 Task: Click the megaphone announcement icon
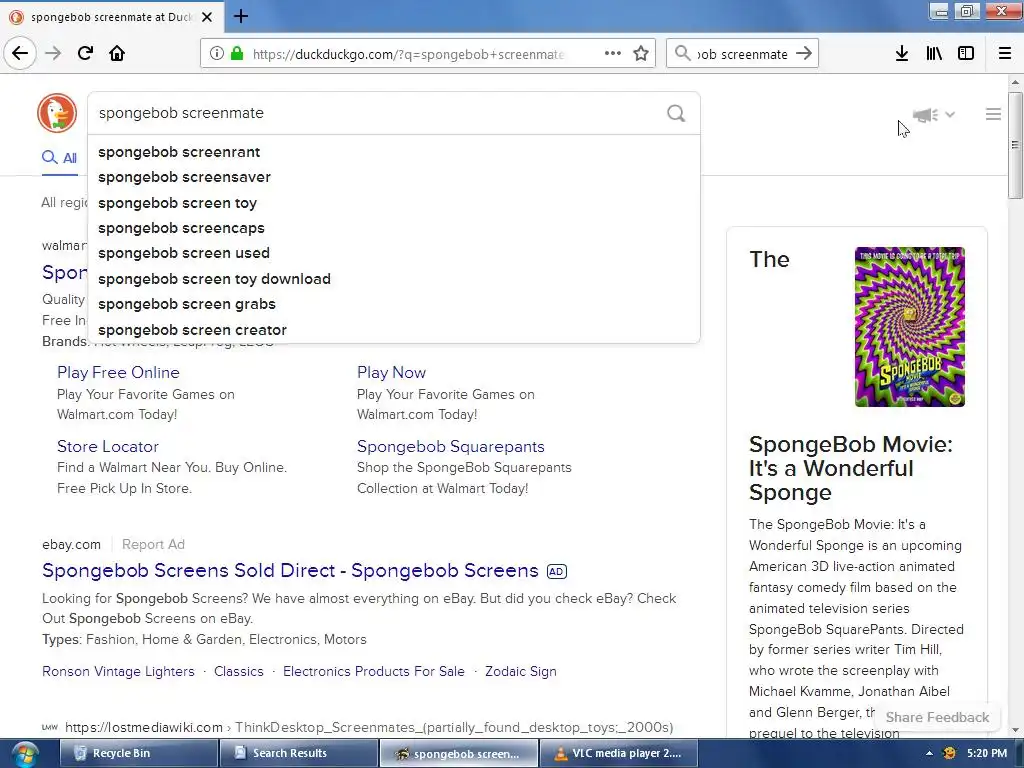click(x=925, y=115)
